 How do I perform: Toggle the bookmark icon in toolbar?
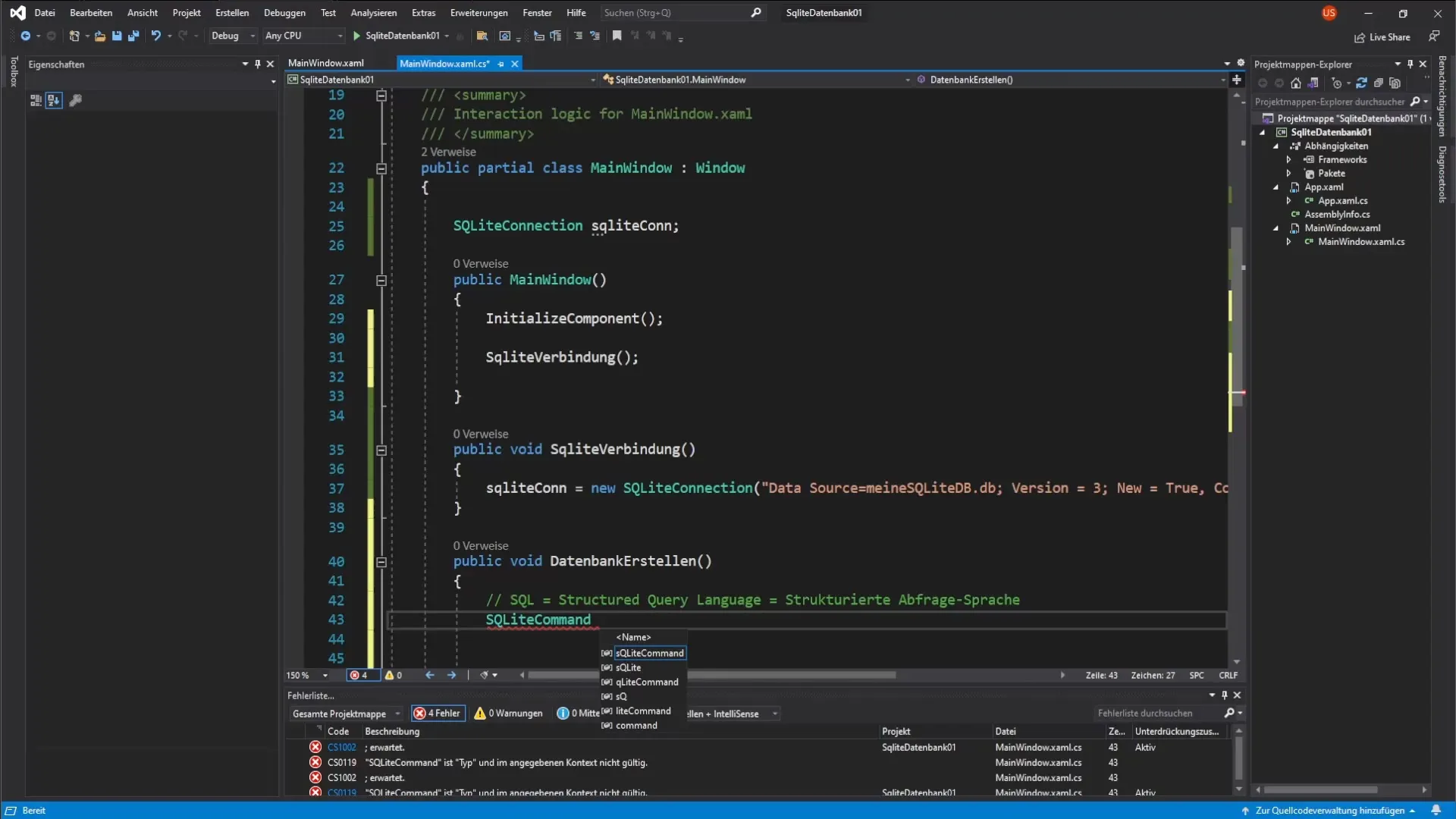coord(617,36)
